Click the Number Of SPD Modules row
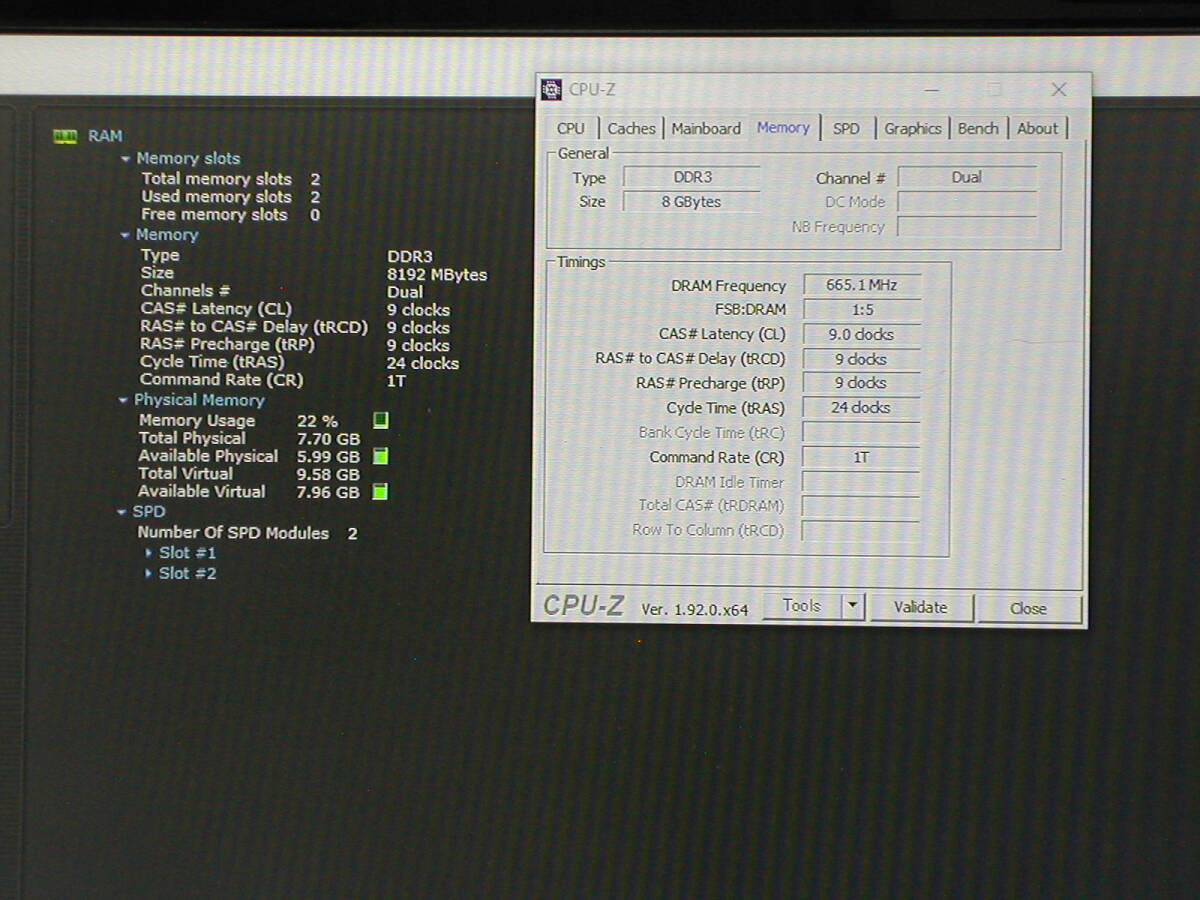Viewport: 1200px width, 900px height. click(x=247, y=533)
